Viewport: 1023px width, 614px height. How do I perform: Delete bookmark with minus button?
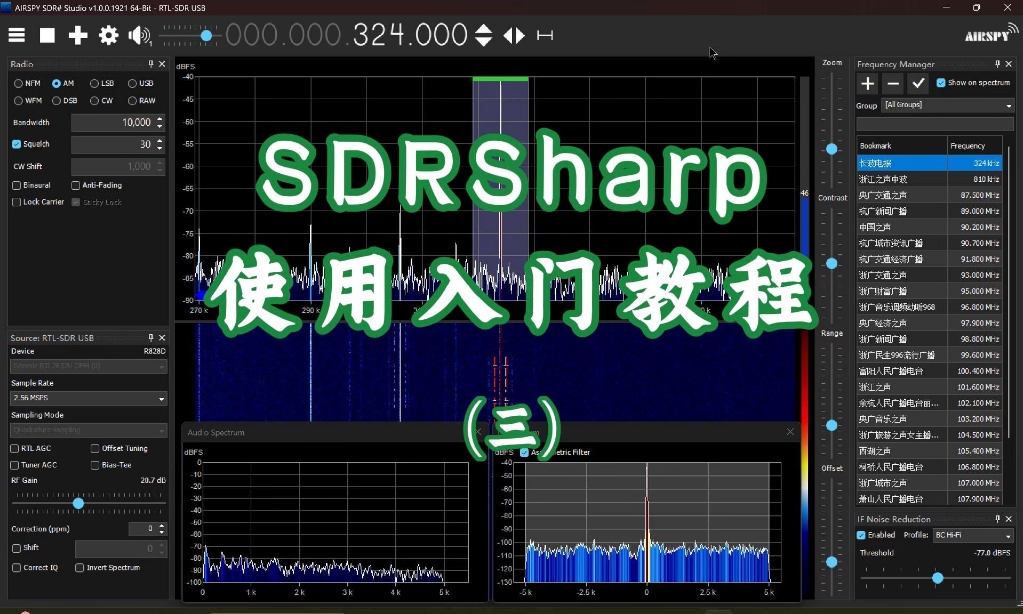(893, 84)
